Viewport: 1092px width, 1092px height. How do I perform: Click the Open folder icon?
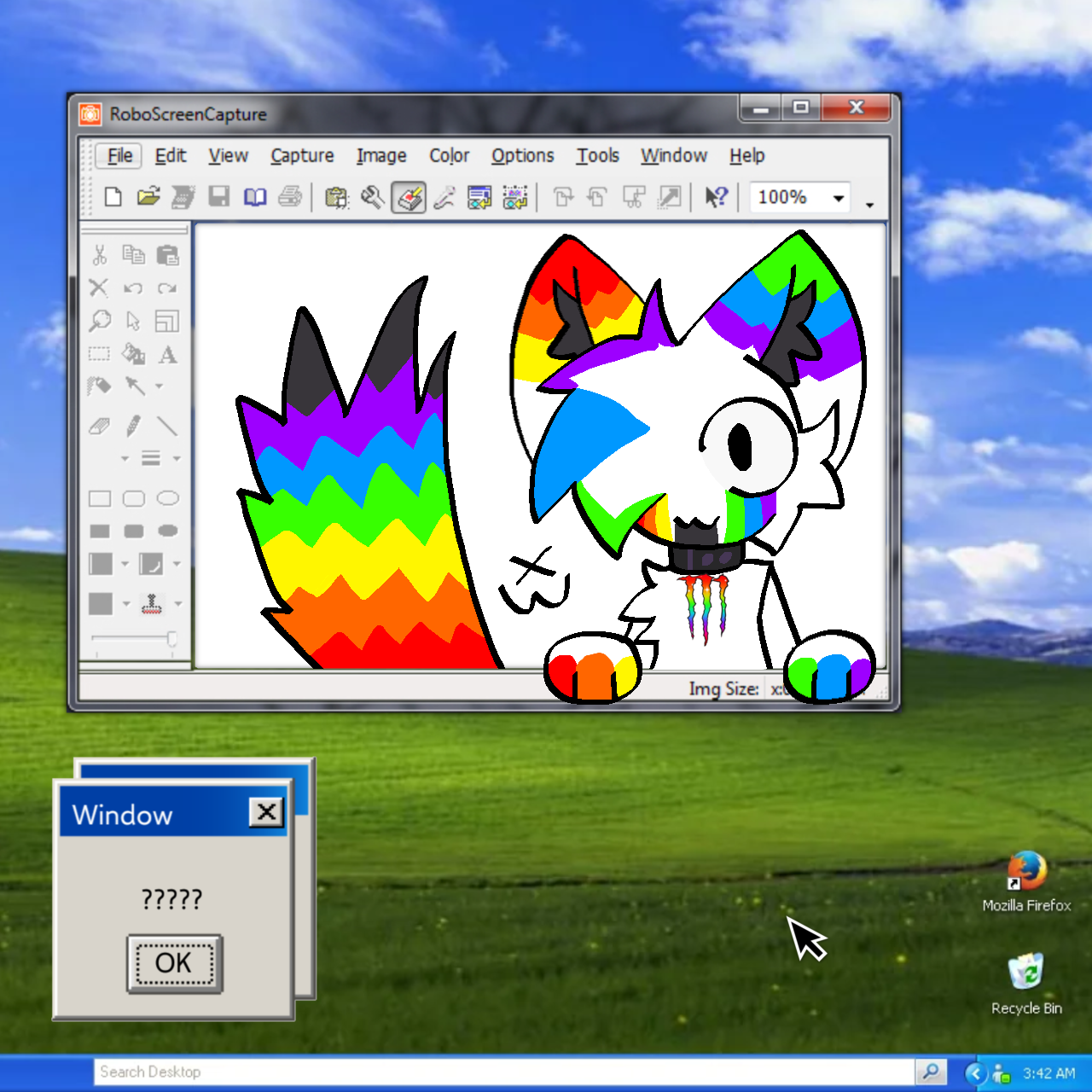pos(148,197)
